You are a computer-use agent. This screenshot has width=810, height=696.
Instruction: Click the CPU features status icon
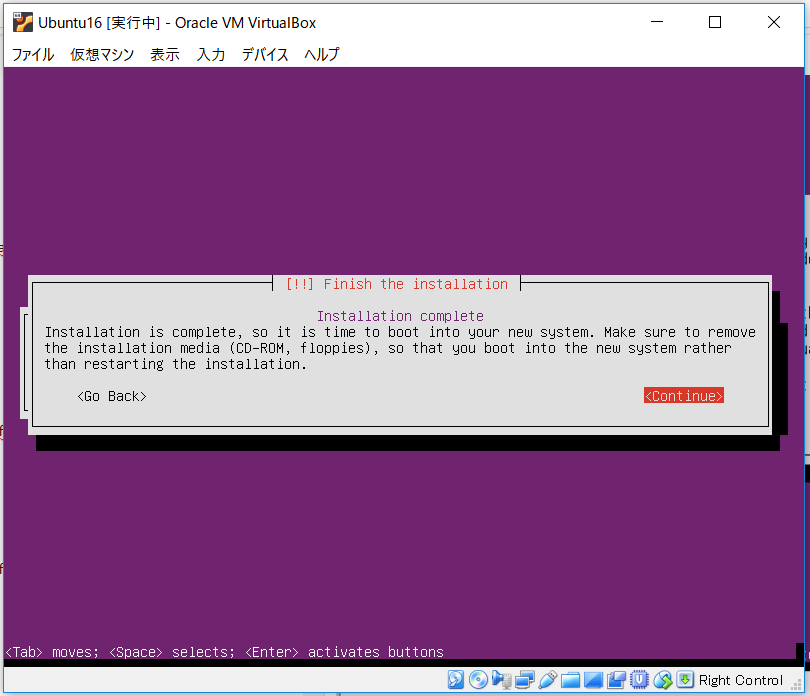click(x=639, y=679)
